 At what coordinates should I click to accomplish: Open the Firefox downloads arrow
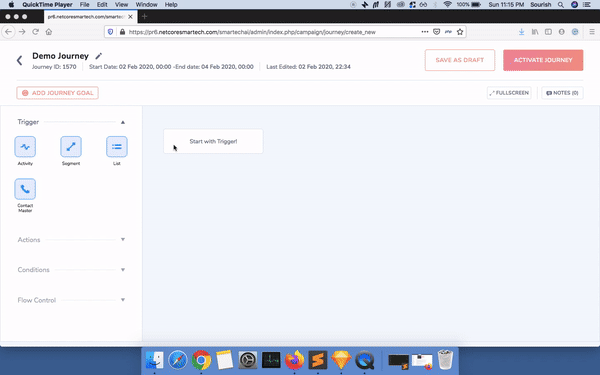(x=522, y=32)
